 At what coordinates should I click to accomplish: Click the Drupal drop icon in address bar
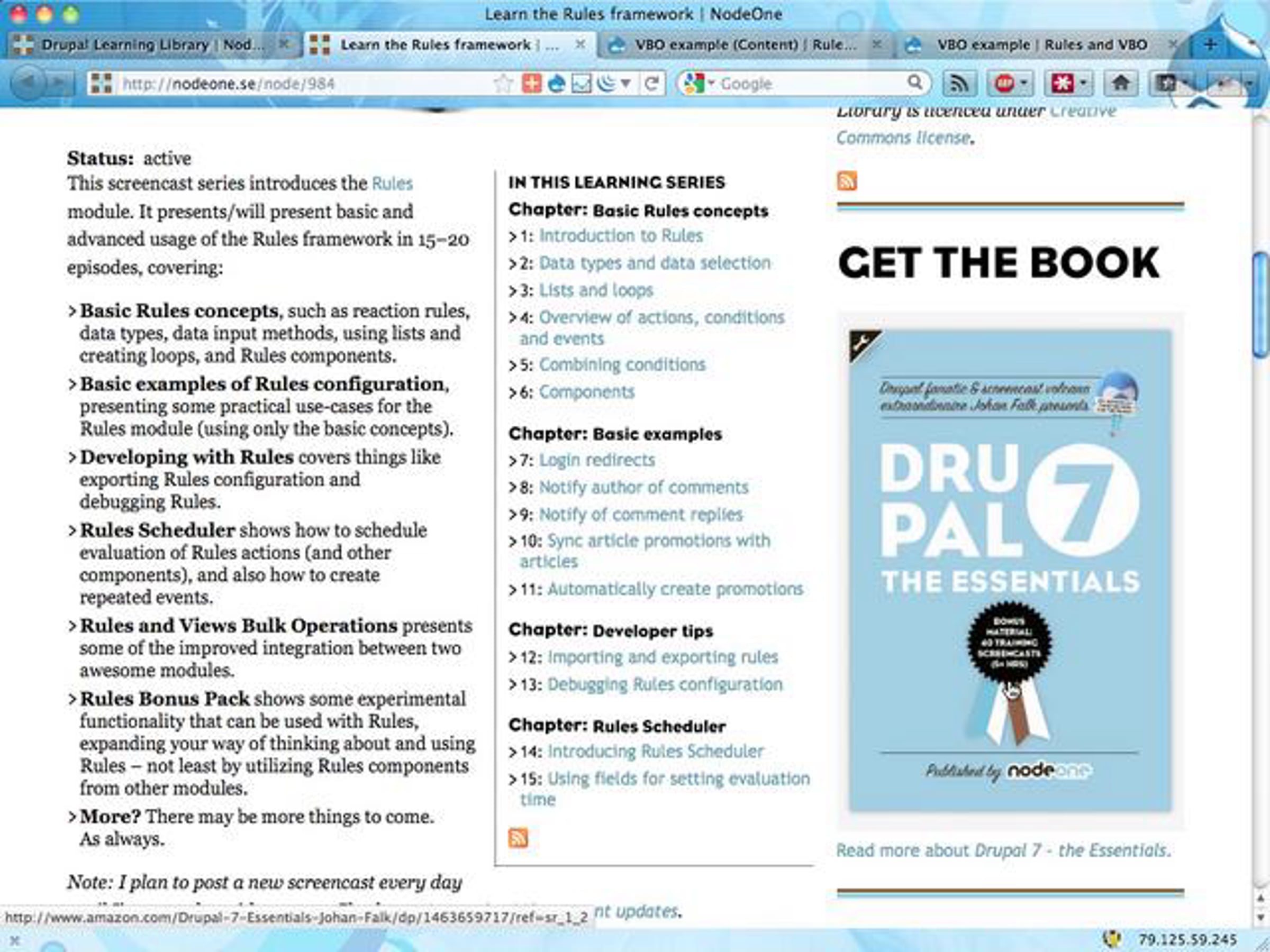coord(556,84)
